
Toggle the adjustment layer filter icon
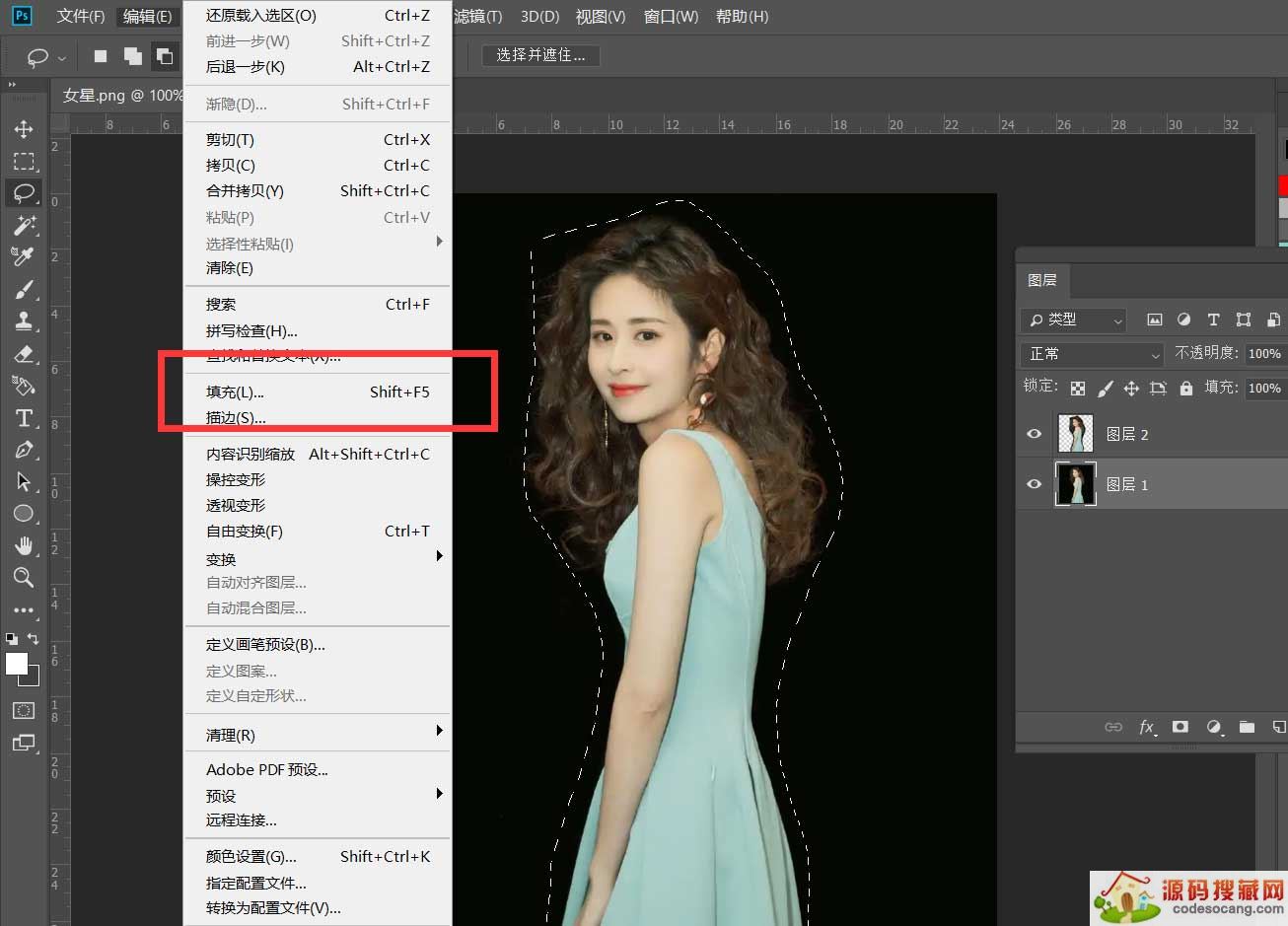tap(1184, 320)
